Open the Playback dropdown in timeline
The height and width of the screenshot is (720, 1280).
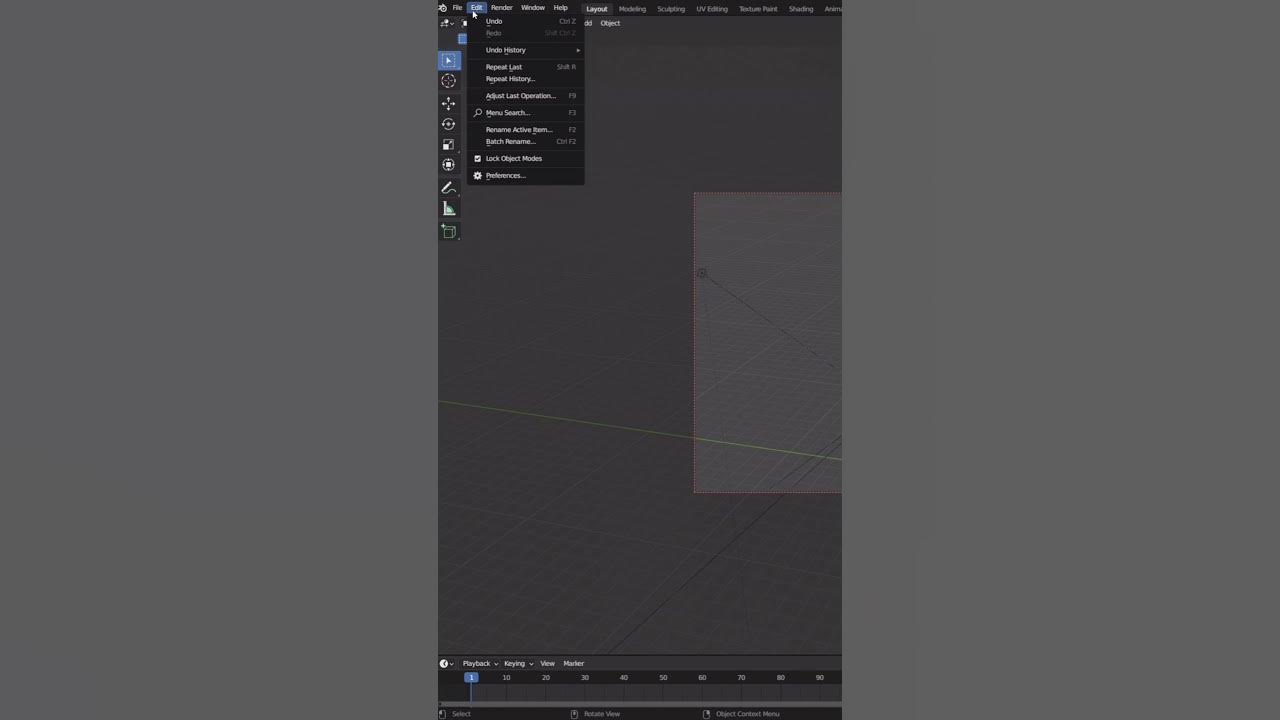click(480, 664)
